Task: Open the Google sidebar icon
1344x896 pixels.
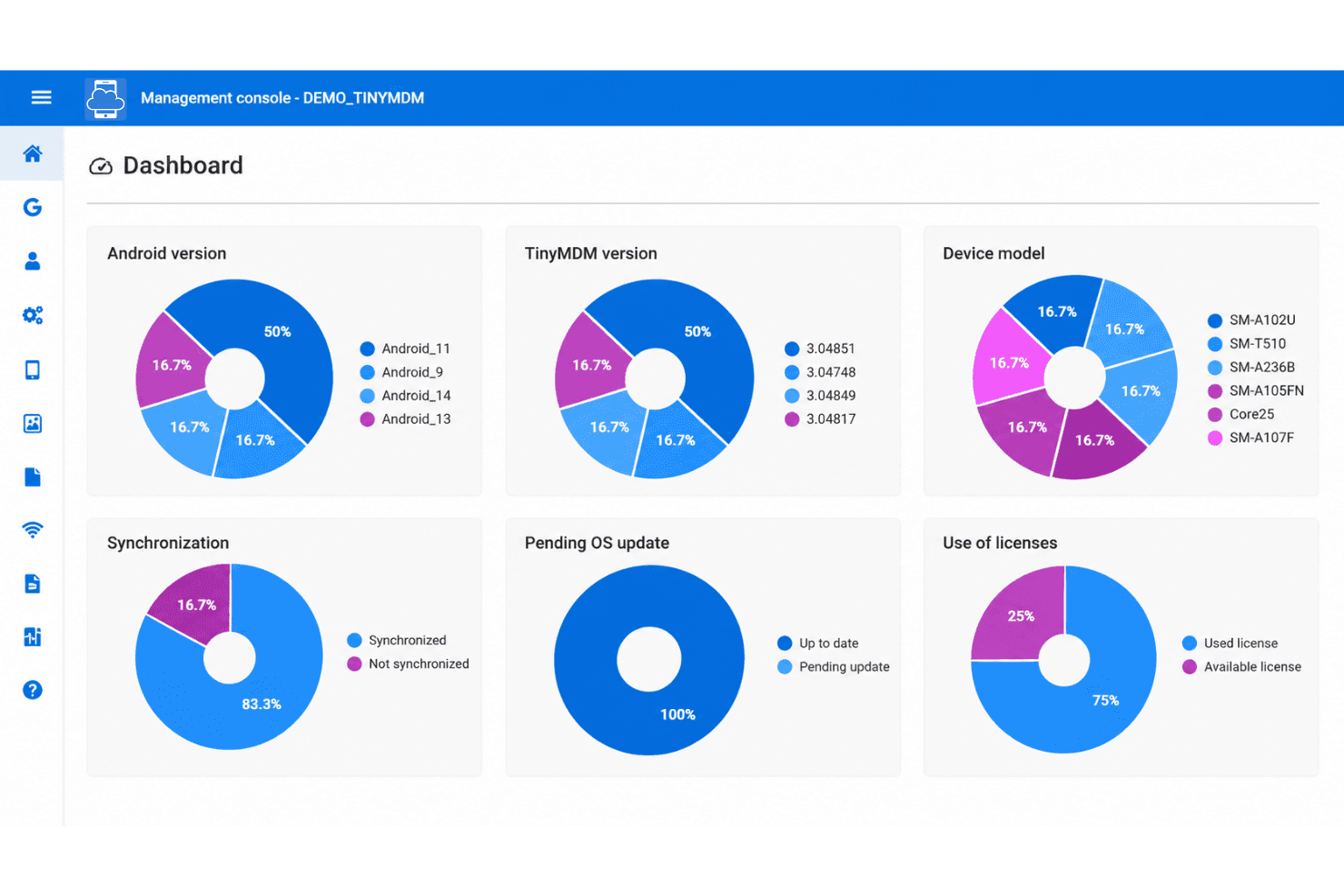Action: (33, 207)
